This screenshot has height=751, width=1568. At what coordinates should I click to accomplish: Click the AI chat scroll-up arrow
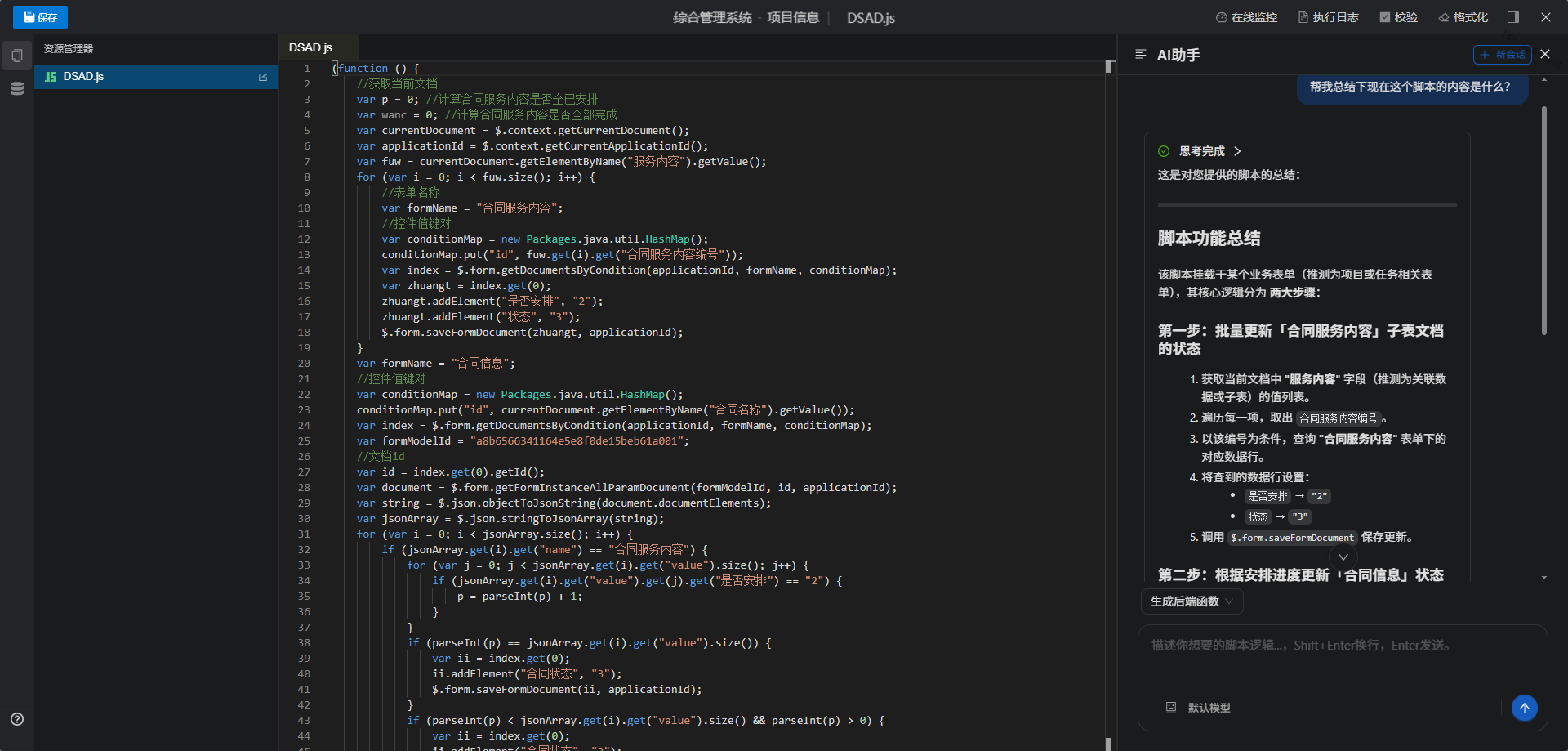(x=1544, y=80)
